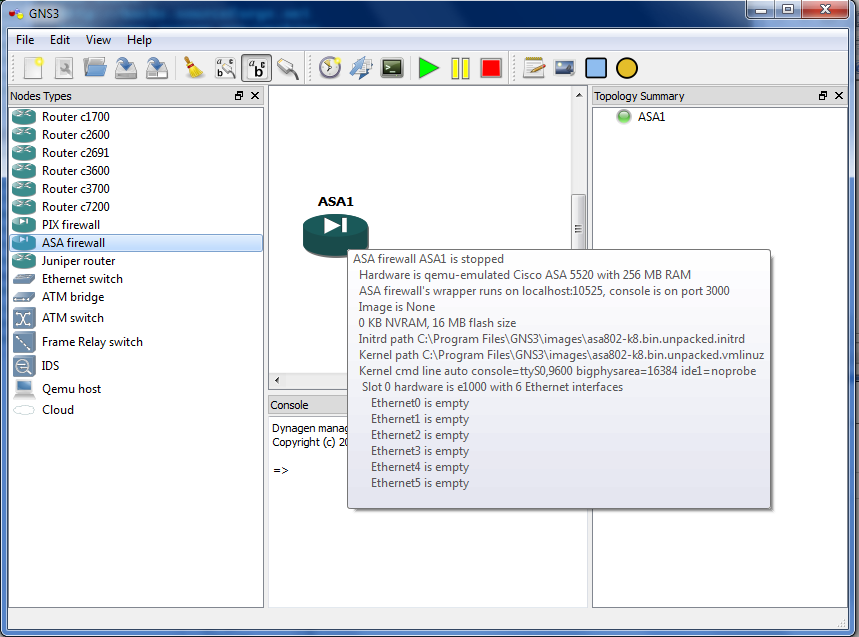The width and height of the screenshot is (859, 637).
Task: Open the View menu
Action: [x=98, y=40]
